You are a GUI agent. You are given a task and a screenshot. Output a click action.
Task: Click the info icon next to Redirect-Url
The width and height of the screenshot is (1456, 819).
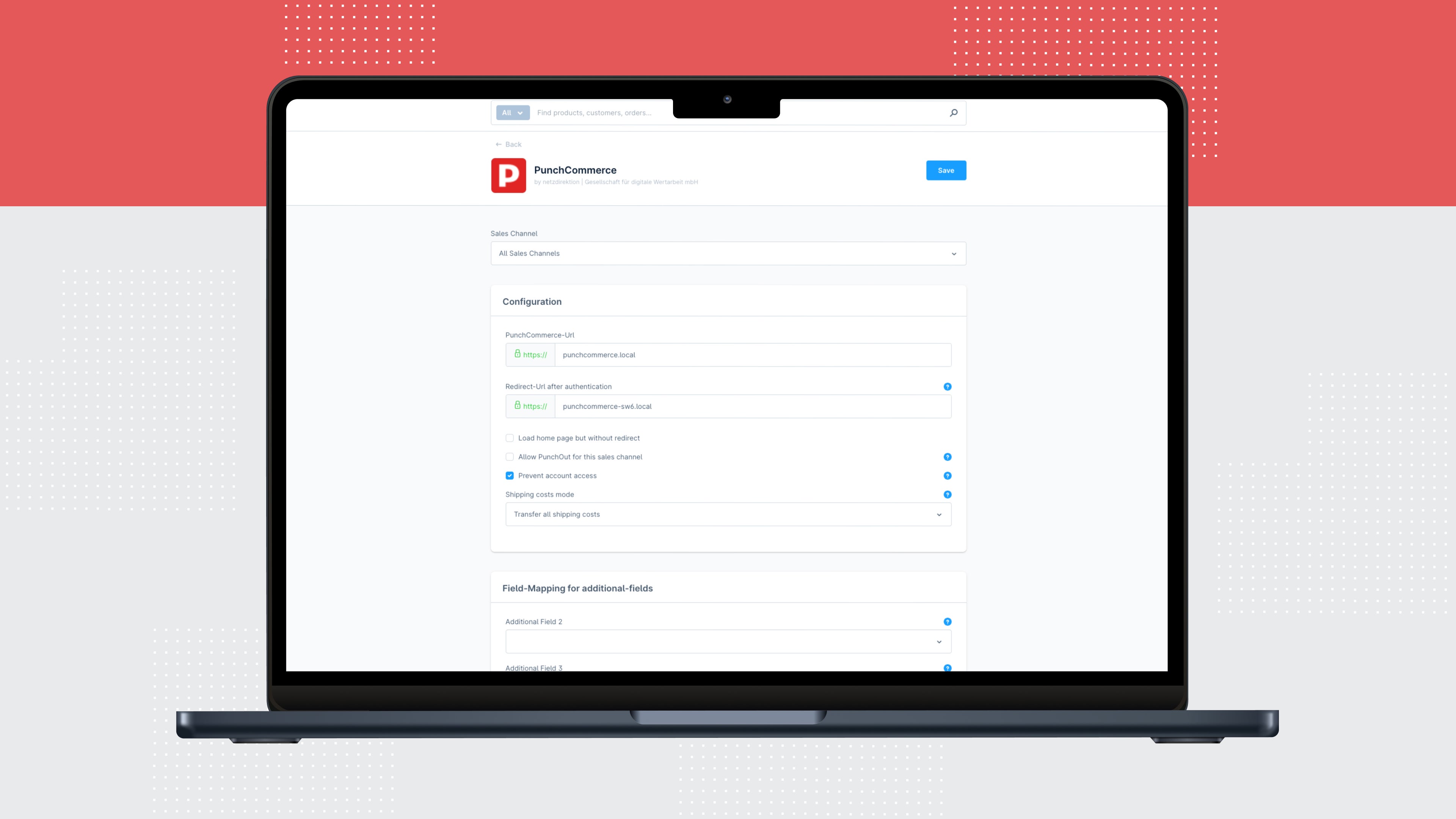point(947,387)
